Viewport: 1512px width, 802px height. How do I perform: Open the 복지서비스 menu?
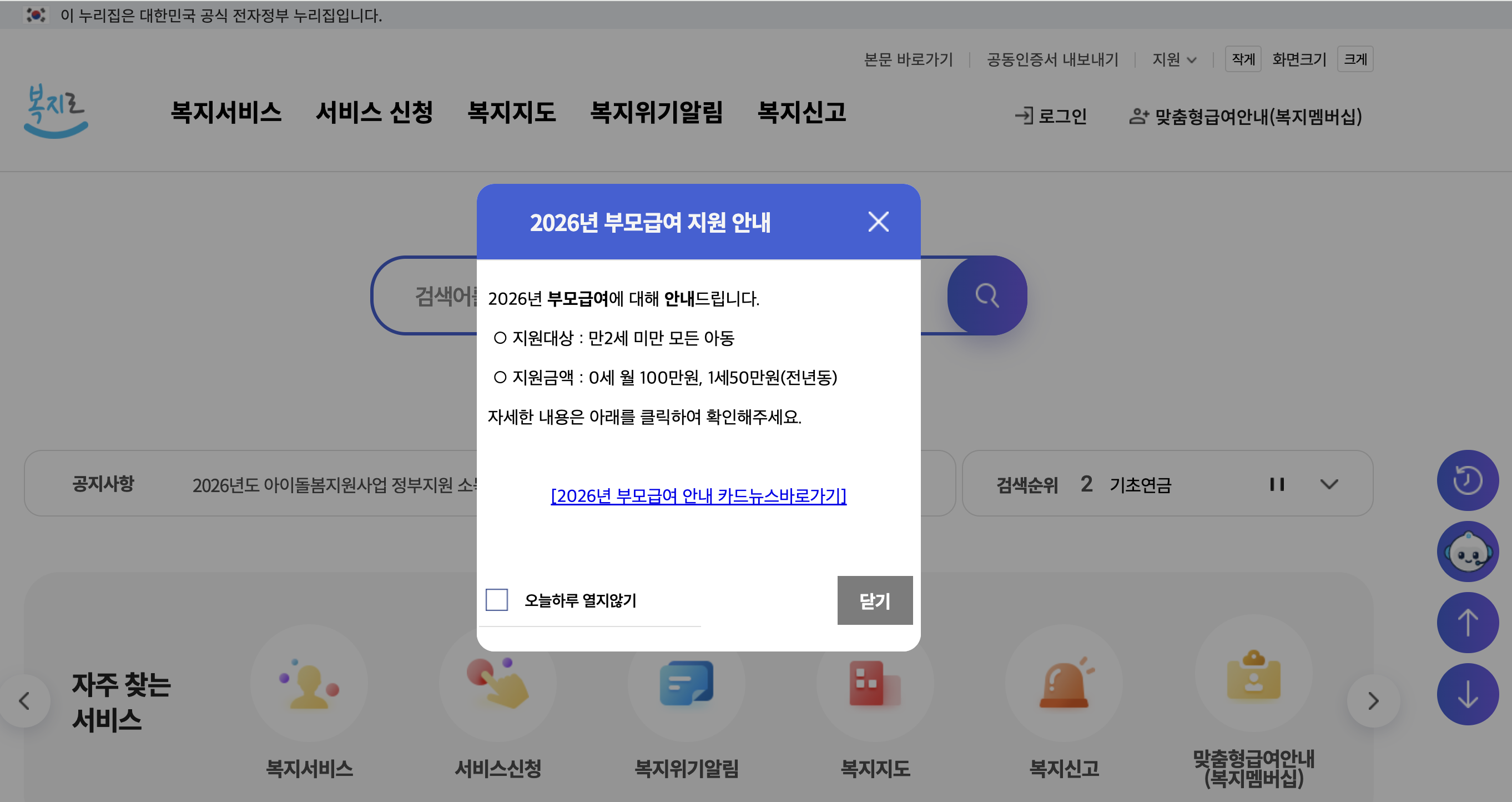(226, 113)
